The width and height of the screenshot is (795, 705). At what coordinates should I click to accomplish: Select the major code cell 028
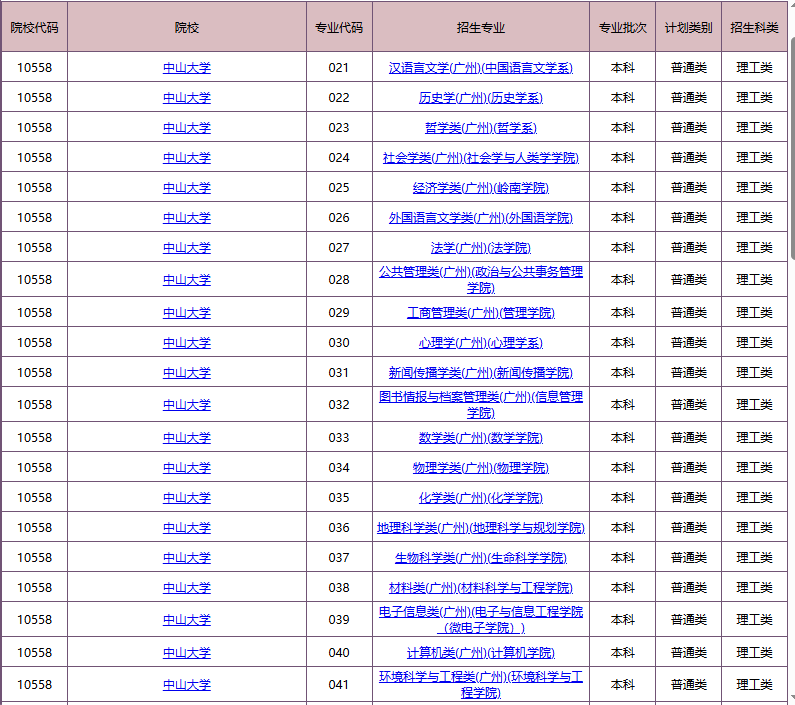pos(339,279)
